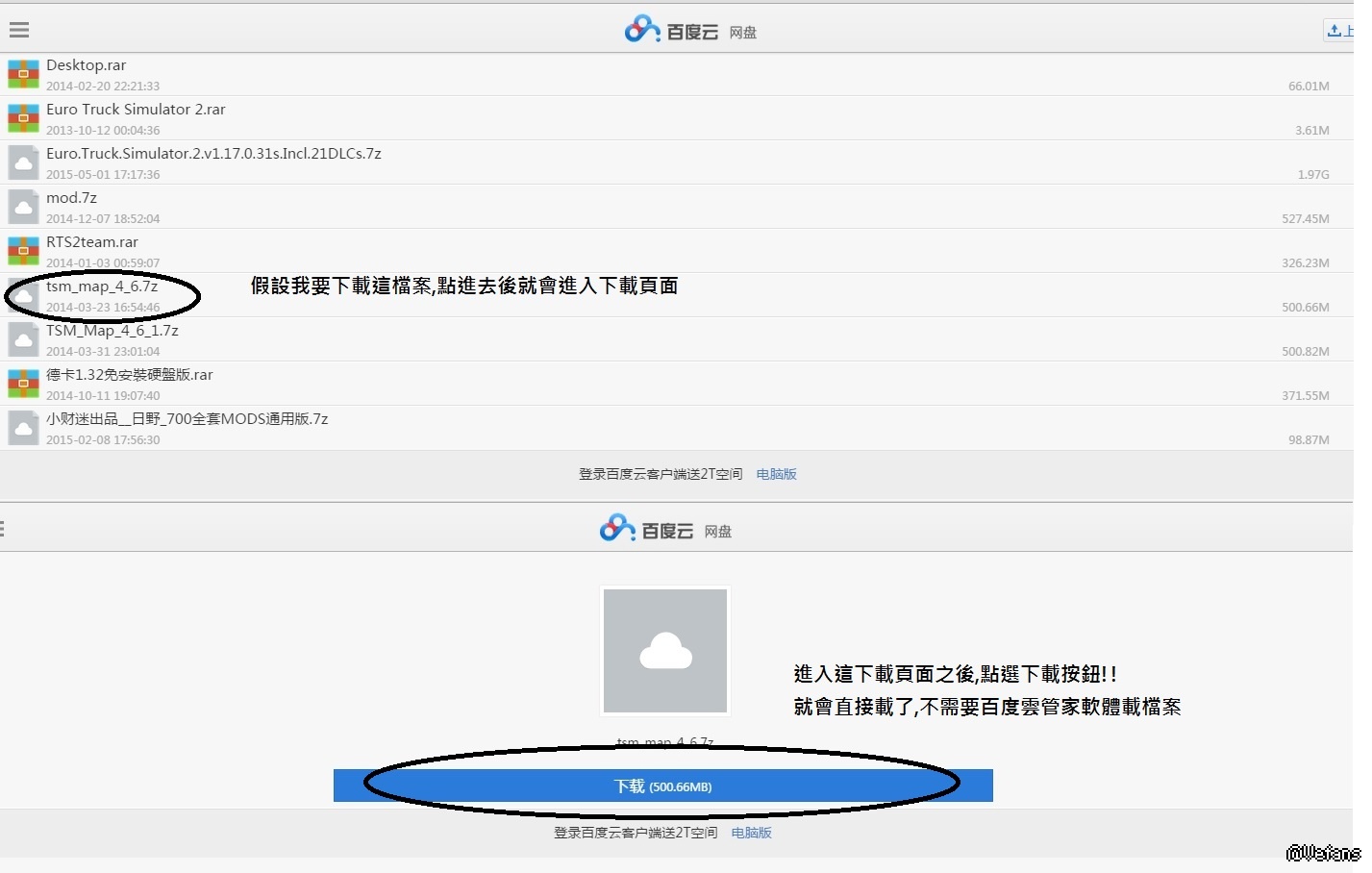Open 德卡1.32免安裝硬盤版.rar
Screen dimensions: 1372x873
pos(130,375)
